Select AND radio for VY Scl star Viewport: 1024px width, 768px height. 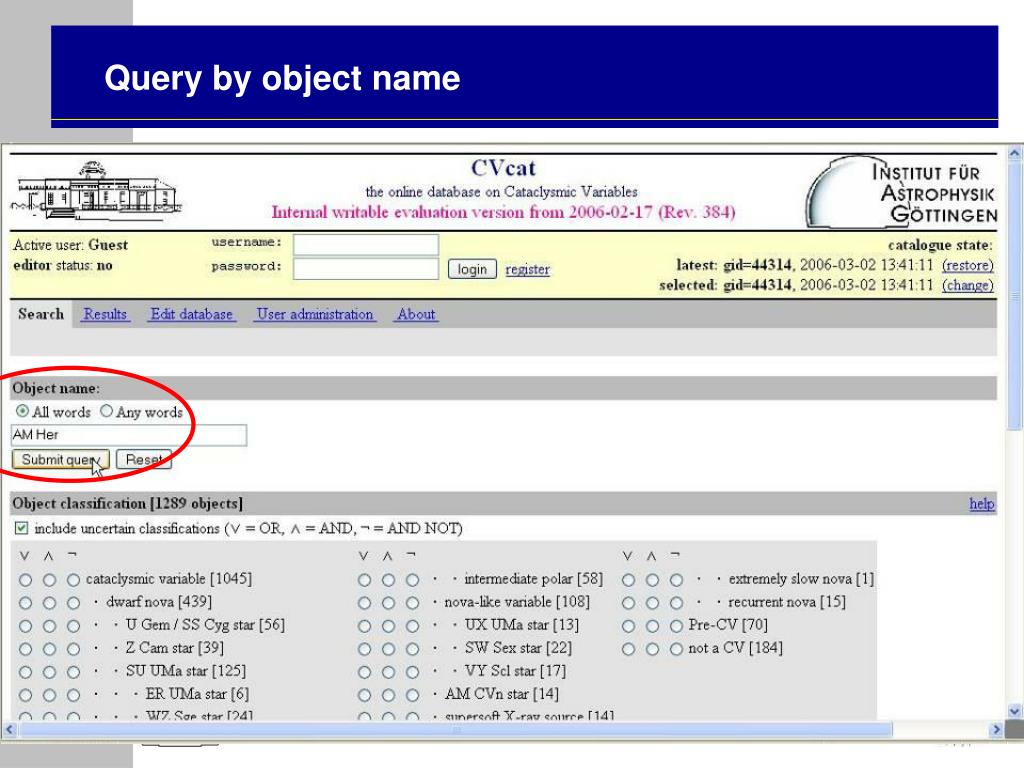coord(389,672)
